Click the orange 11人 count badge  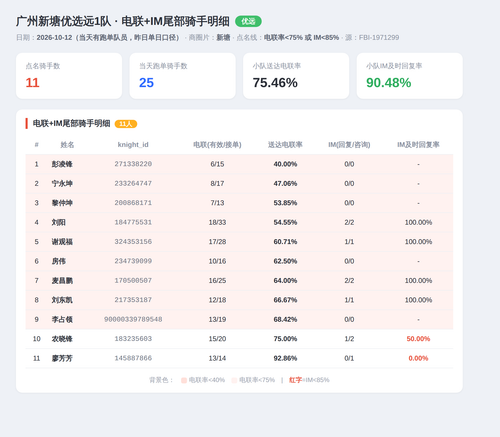tap(126, 124)
